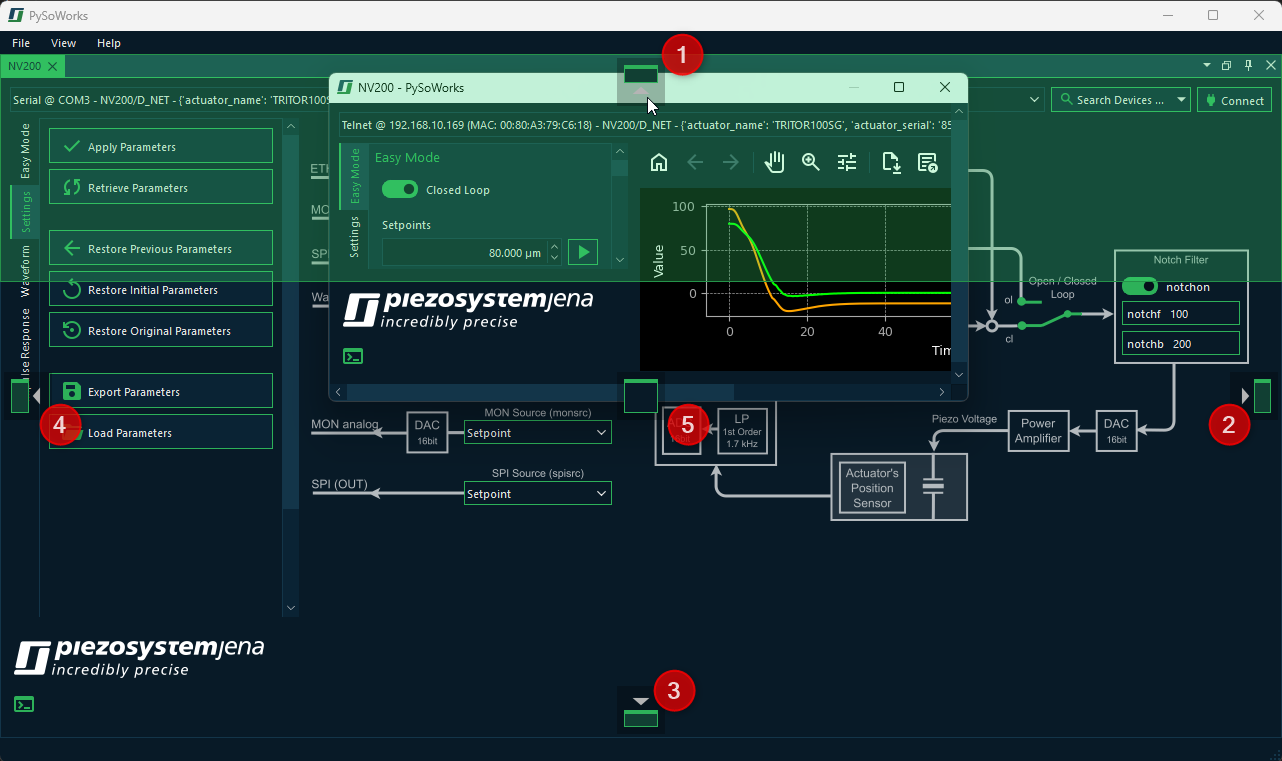Click settings panel scrollbar down arrow

(x=291, y=608)
